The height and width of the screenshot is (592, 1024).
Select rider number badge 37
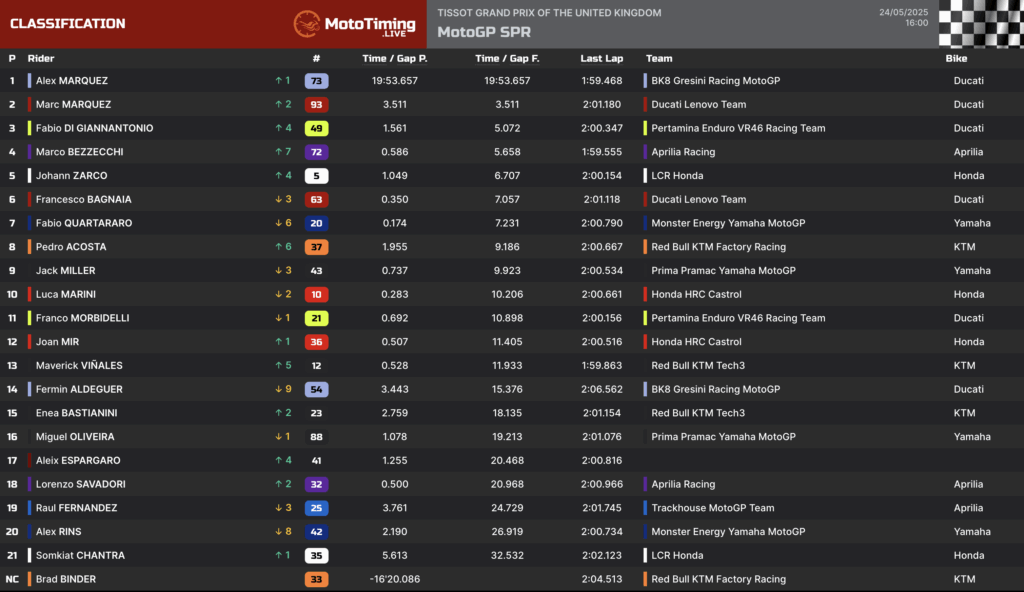click(x=316, y=247)
